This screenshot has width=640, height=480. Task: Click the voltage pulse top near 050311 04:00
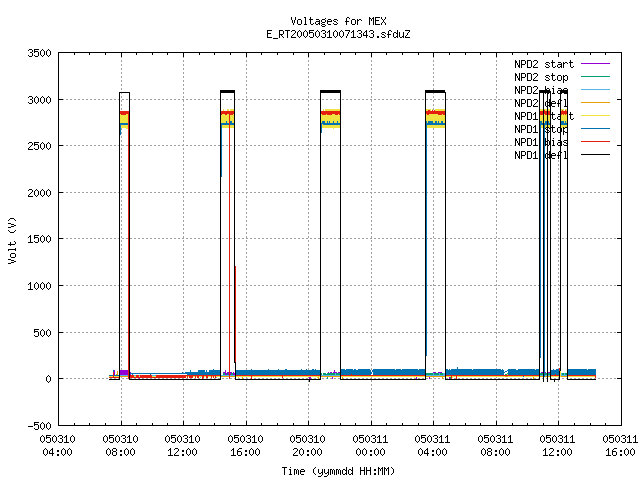(435, 92)
